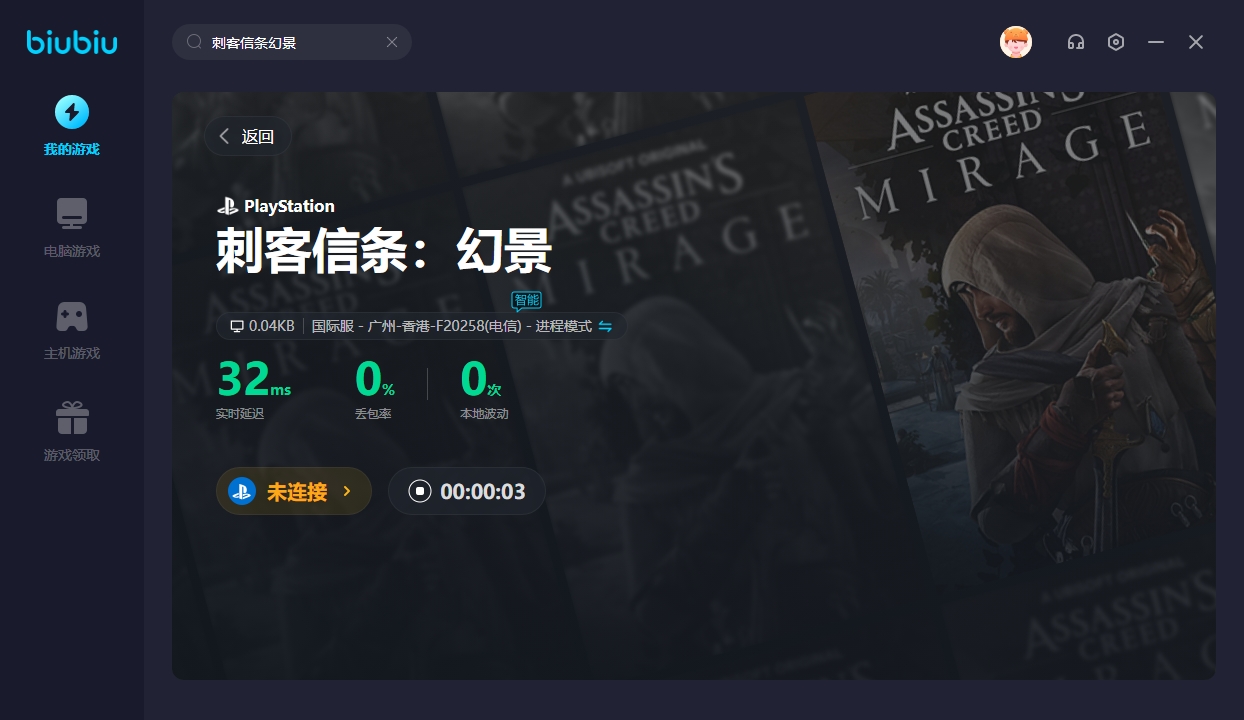Stop acceleration with the stop icon
This screenshot has width=1244, height=720.
[x=420, y=491]
